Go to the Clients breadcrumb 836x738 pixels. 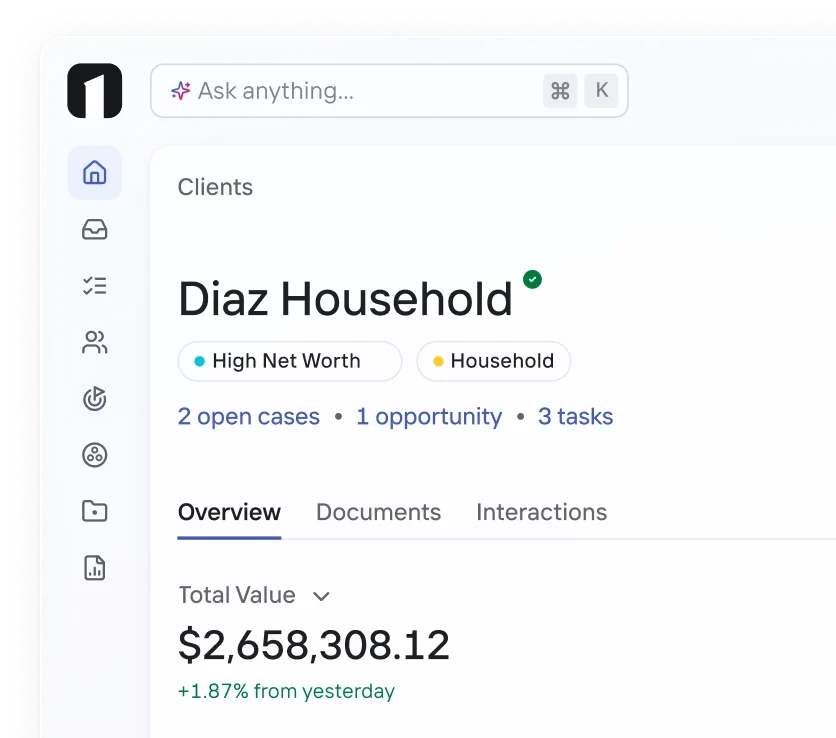[x=215, y=187]
